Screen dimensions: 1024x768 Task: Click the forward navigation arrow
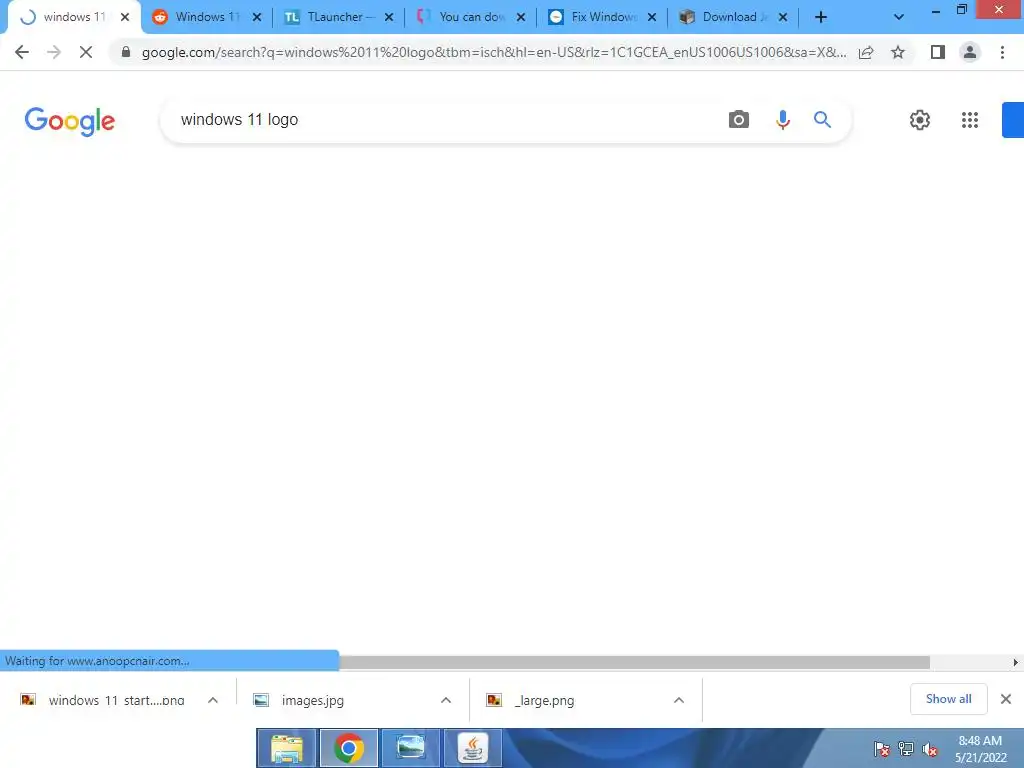(54, 52)
